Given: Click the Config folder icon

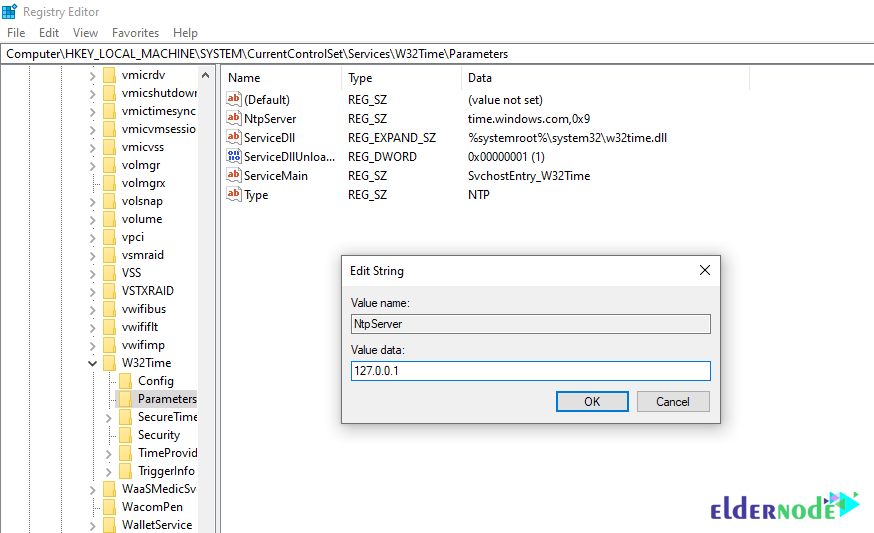Looking at the screenshot, I should pyautogui.click(x=126, y=381).
